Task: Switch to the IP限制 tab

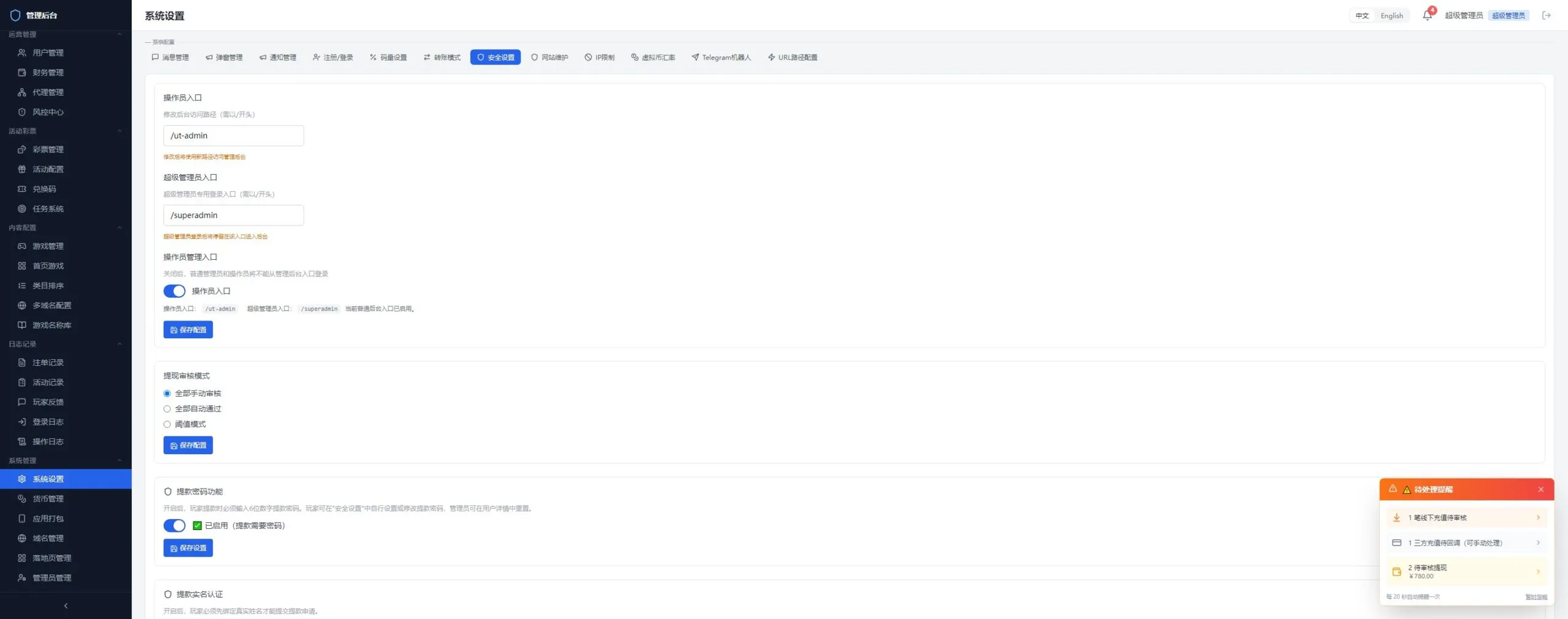Action: pos(600,58)
